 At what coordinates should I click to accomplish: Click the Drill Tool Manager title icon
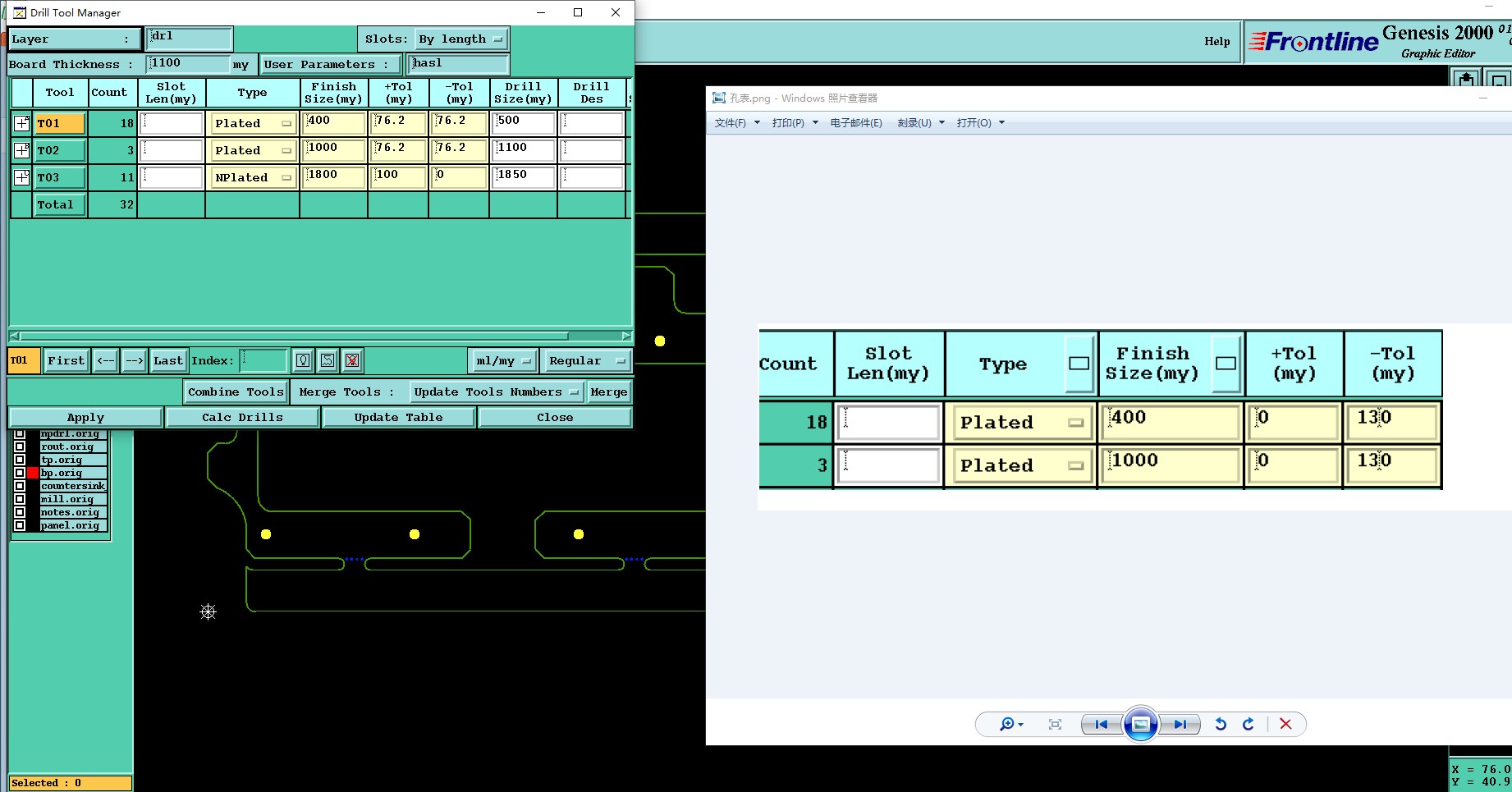(x=20, y=12)
